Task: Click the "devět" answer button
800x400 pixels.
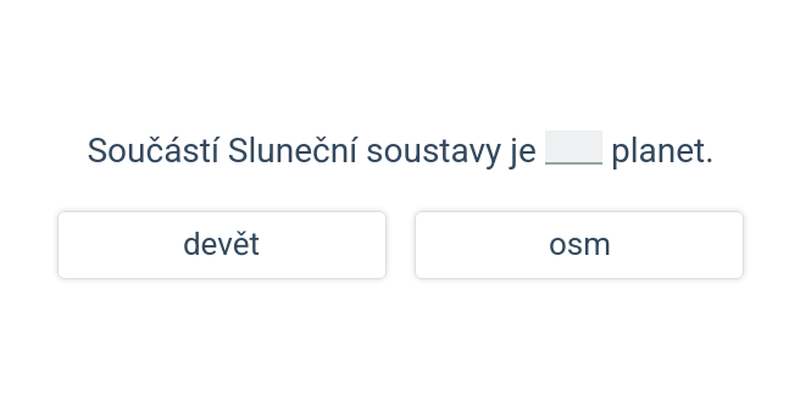Action: point(221,245)
